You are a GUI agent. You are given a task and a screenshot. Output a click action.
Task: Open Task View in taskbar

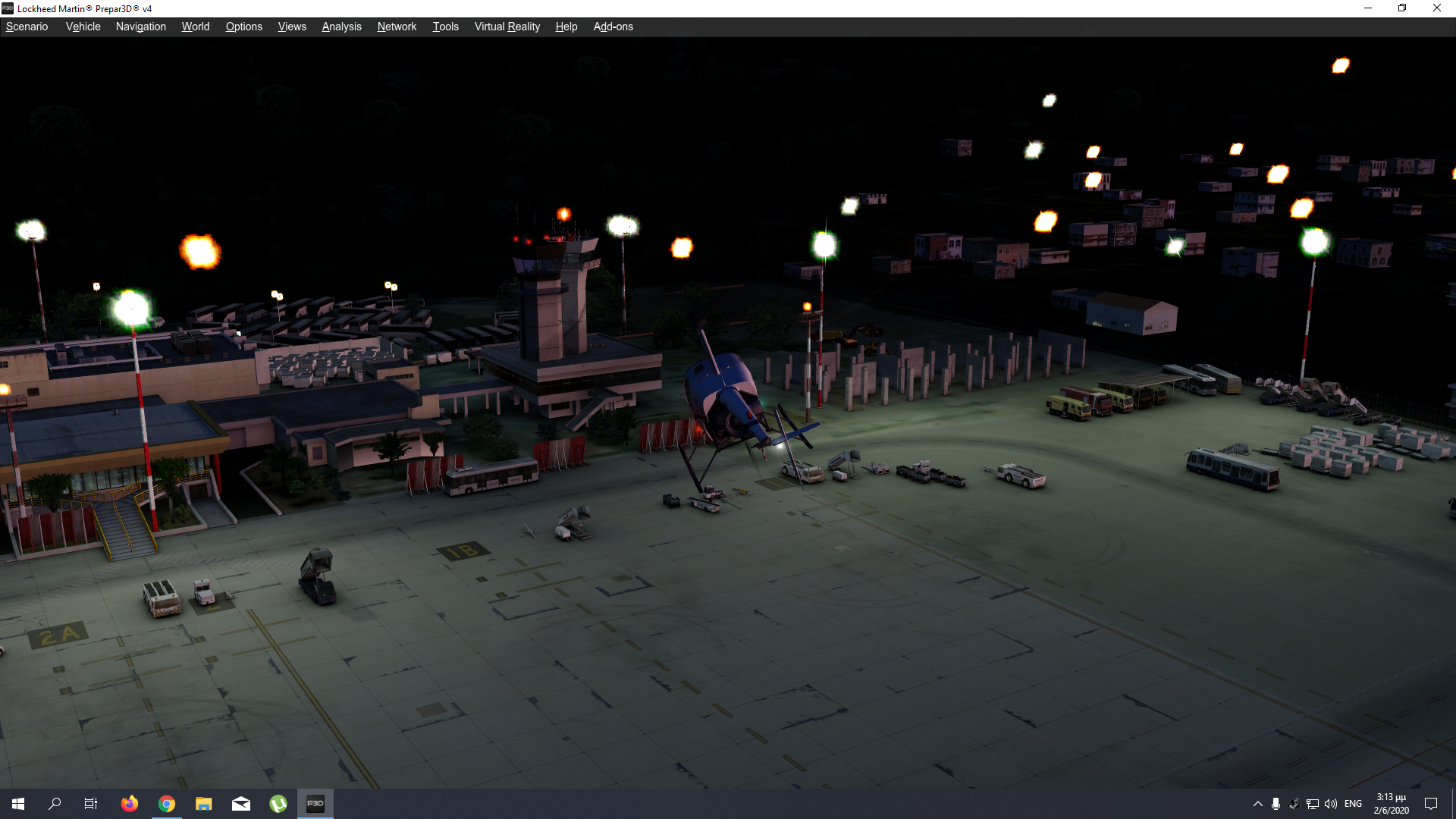pyautogui.click(x=91, y=804)
